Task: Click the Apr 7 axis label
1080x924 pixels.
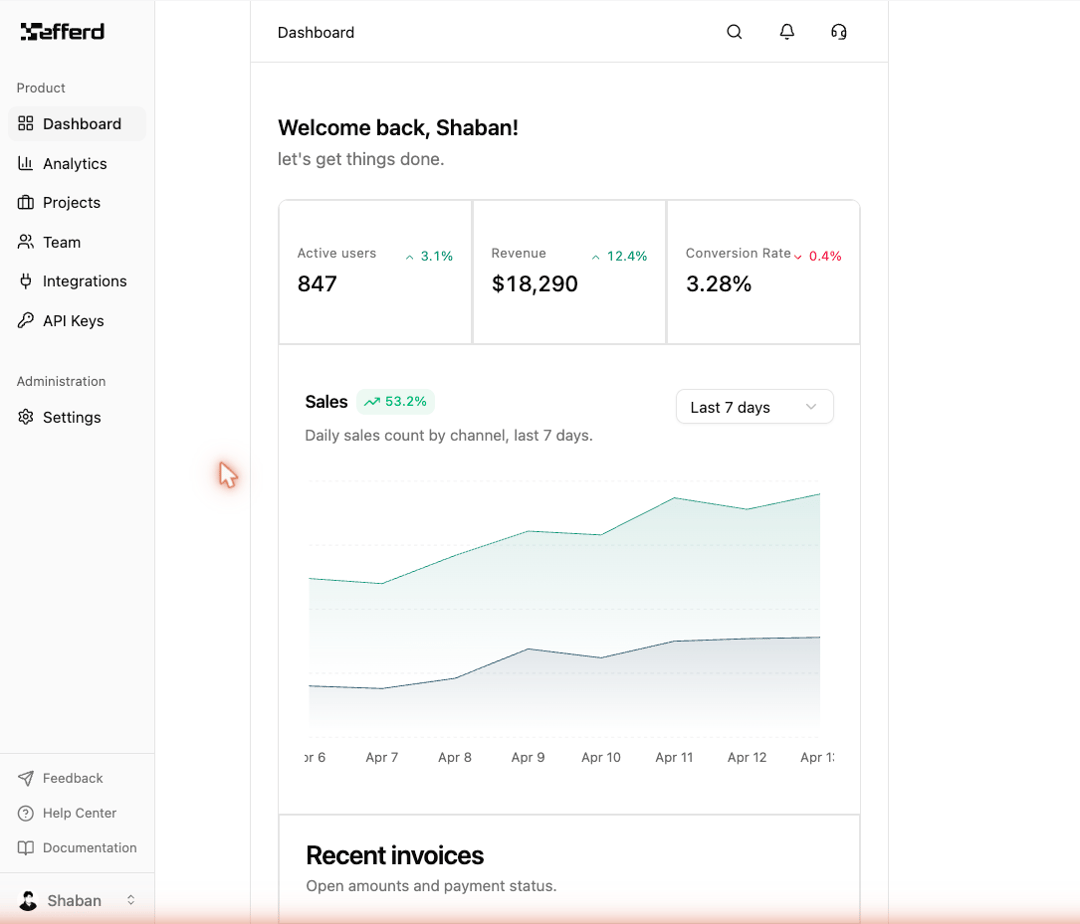Action: [382, 757]
